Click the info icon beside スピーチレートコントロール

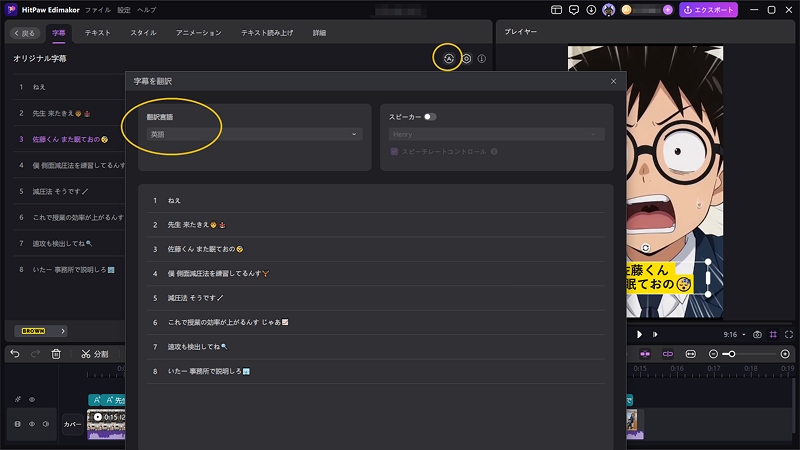click(494, 152)
